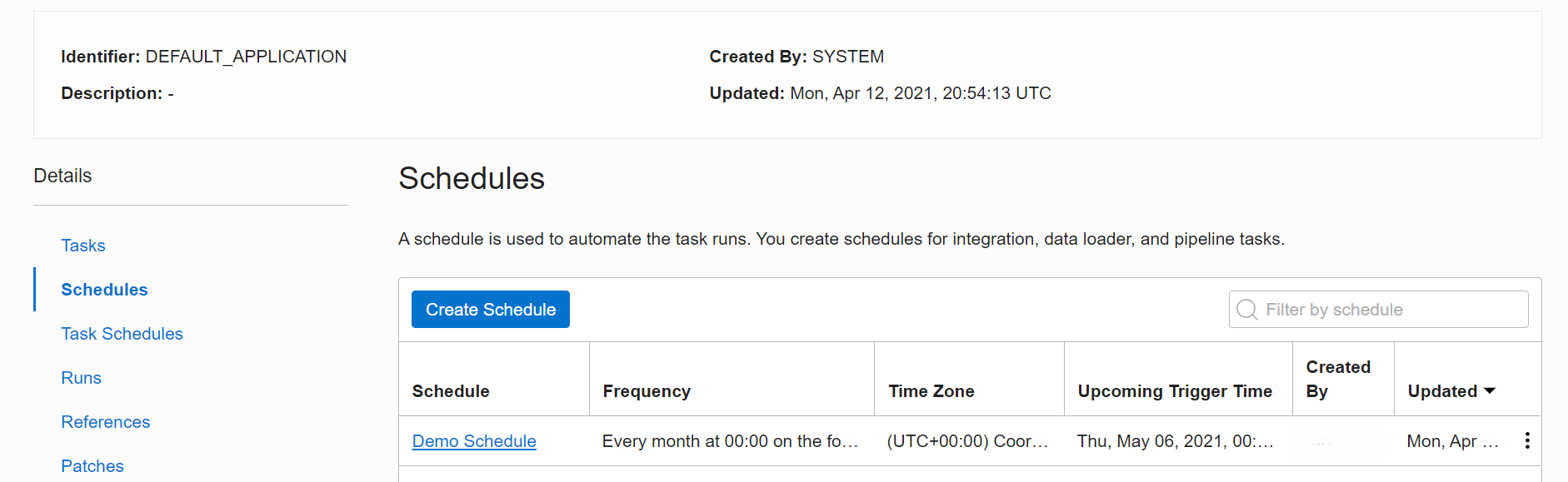Screen dimensions: 1568x482
Task: Click the Schedule column header
Action: click(x=451, y=391)
